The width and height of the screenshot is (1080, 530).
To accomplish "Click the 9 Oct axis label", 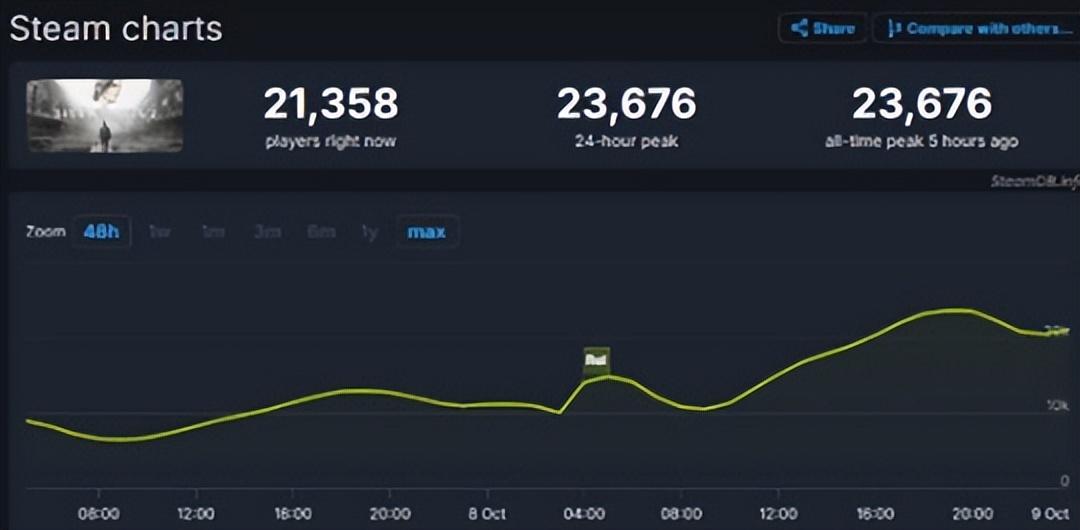I will click(1050, 514).
